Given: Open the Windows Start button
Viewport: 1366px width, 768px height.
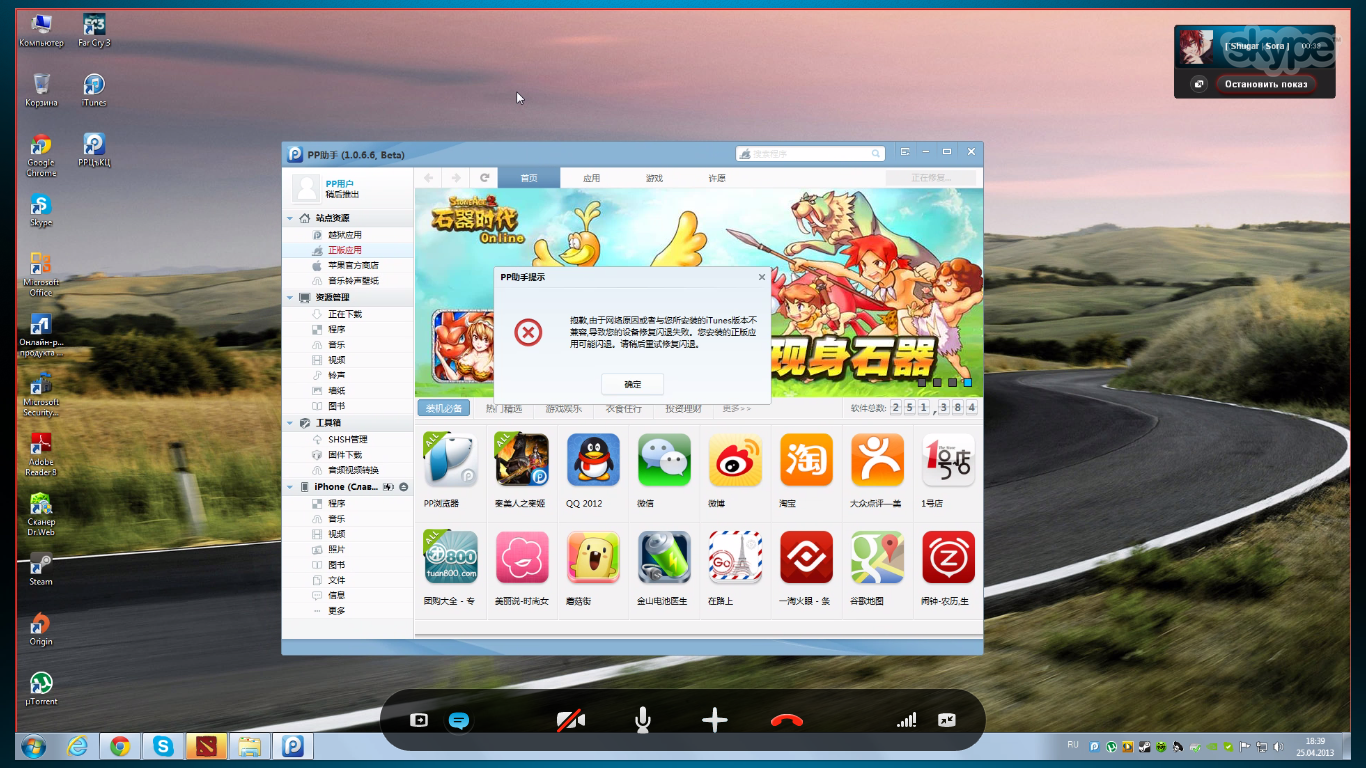Looking at the screenshot, I should (33, 746).
